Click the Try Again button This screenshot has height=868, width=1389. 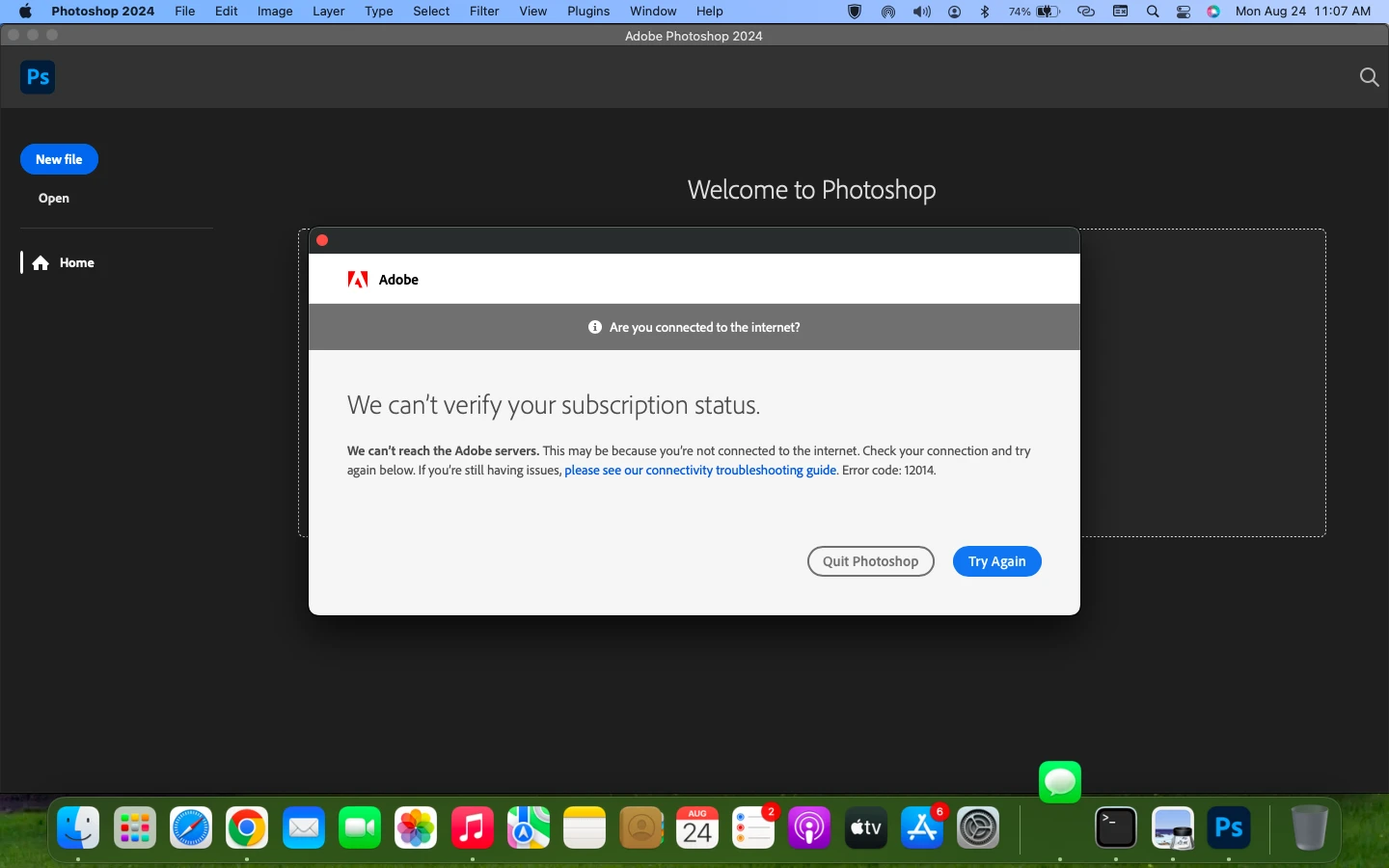(x=996, y=561)
